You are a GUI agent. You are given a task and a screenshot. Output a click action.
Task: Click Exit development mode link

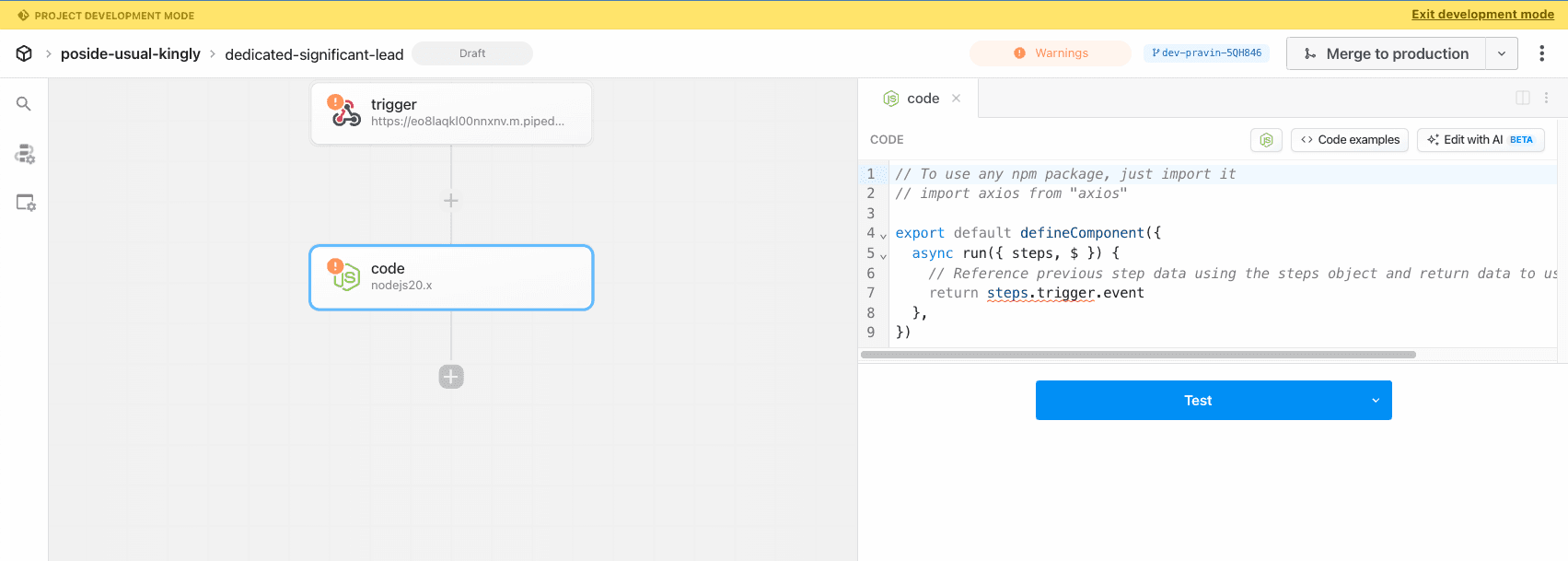[x=1482, y=15]
